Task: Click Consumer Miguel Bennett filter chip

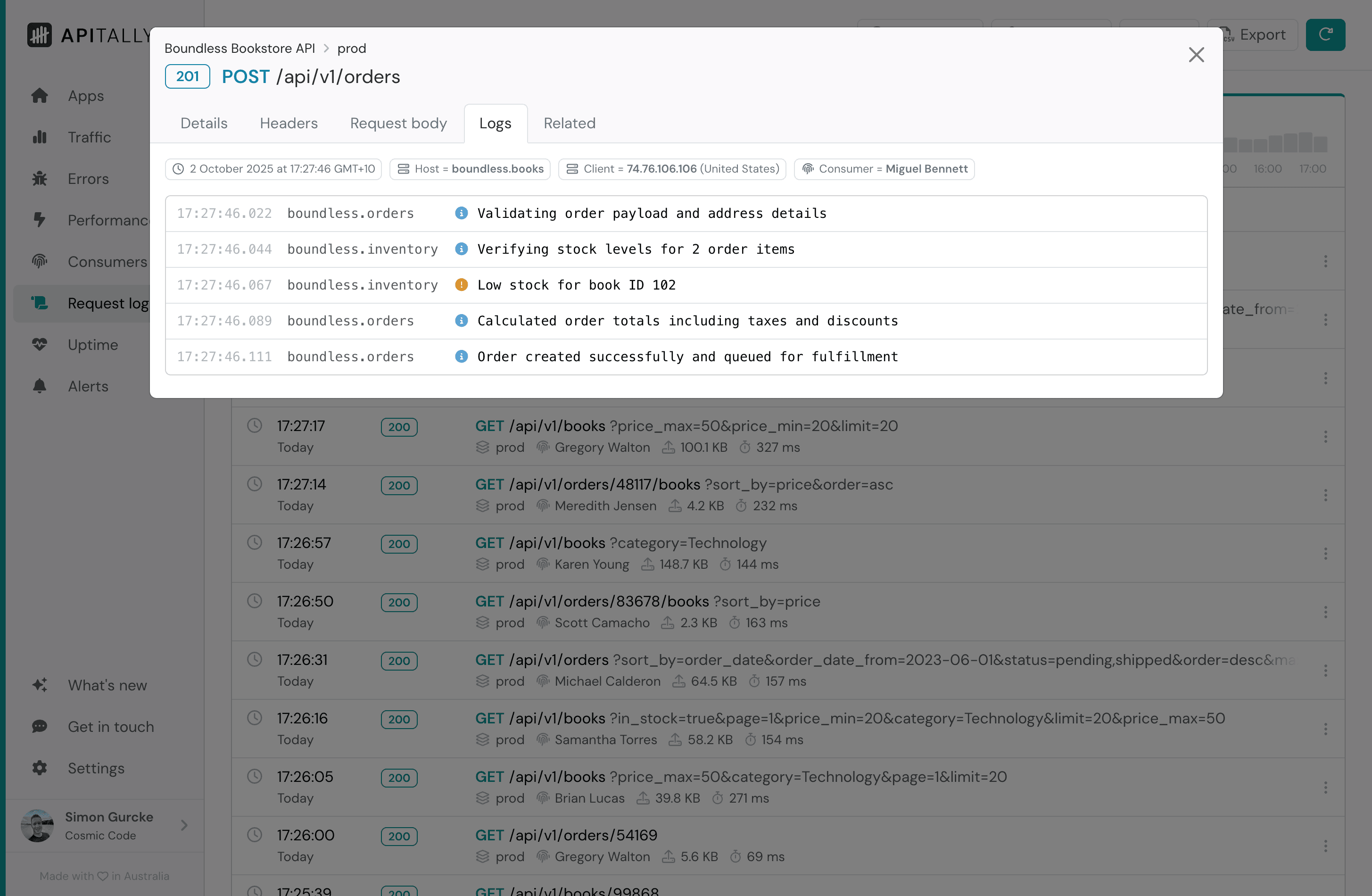Action: click(884, 169)
